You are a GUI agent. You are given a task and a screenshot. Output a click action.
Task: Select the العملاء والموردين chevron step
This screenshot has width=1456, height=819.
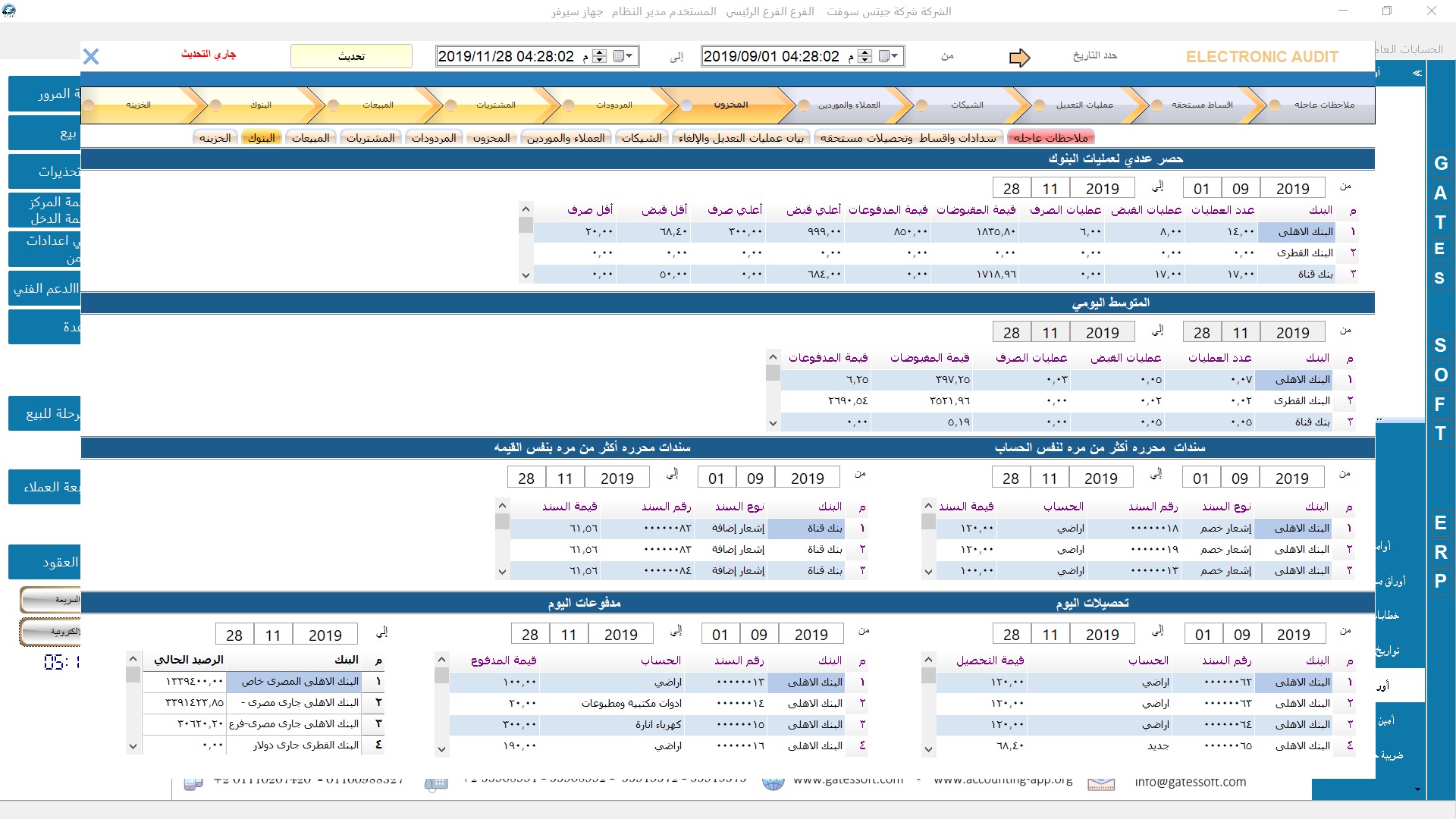click(x=849, y=105)
